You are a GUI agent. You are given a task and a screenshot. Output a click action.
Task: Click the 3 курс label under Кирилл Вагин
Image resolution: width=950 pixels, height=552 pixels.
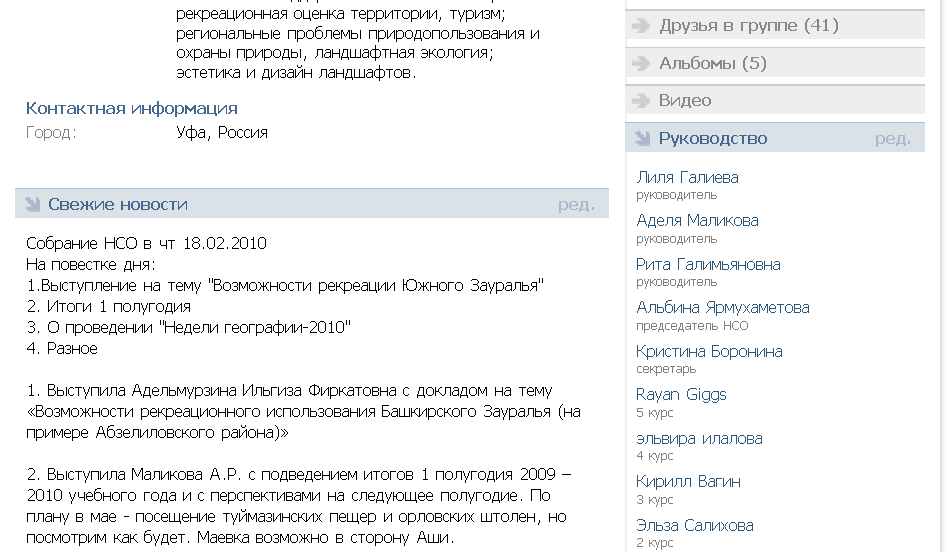(654, 500)
